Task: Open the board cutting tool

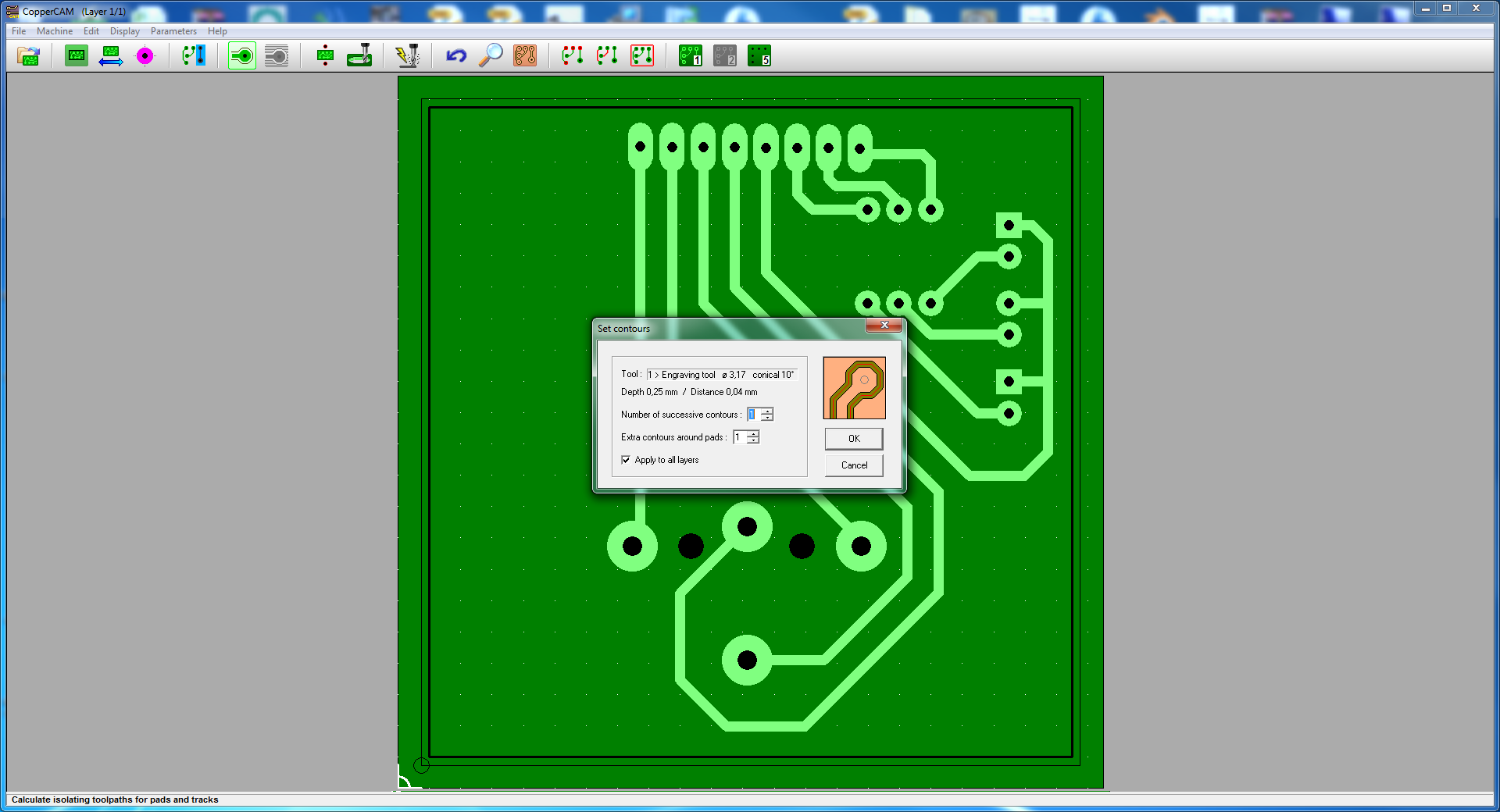Action: tap(359, 55)
